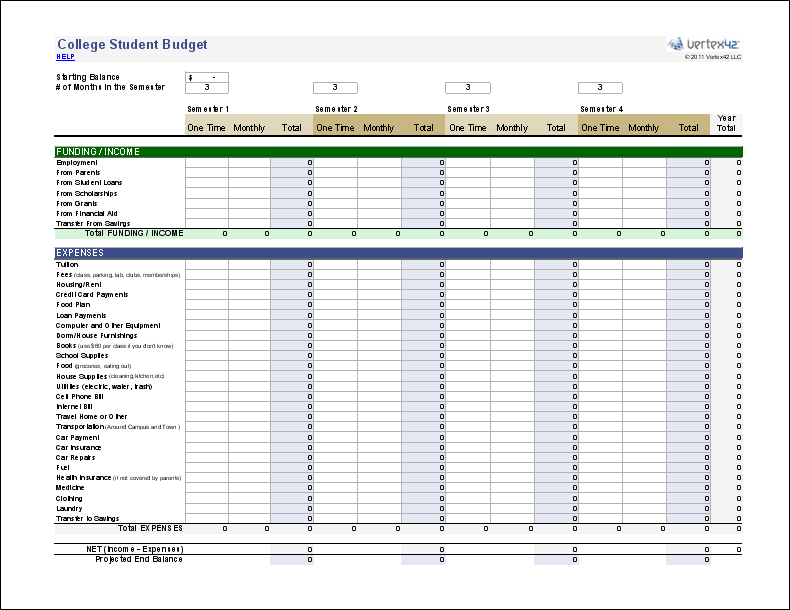
Task: Select the Projected End Balance label
Action: (138, 559)
